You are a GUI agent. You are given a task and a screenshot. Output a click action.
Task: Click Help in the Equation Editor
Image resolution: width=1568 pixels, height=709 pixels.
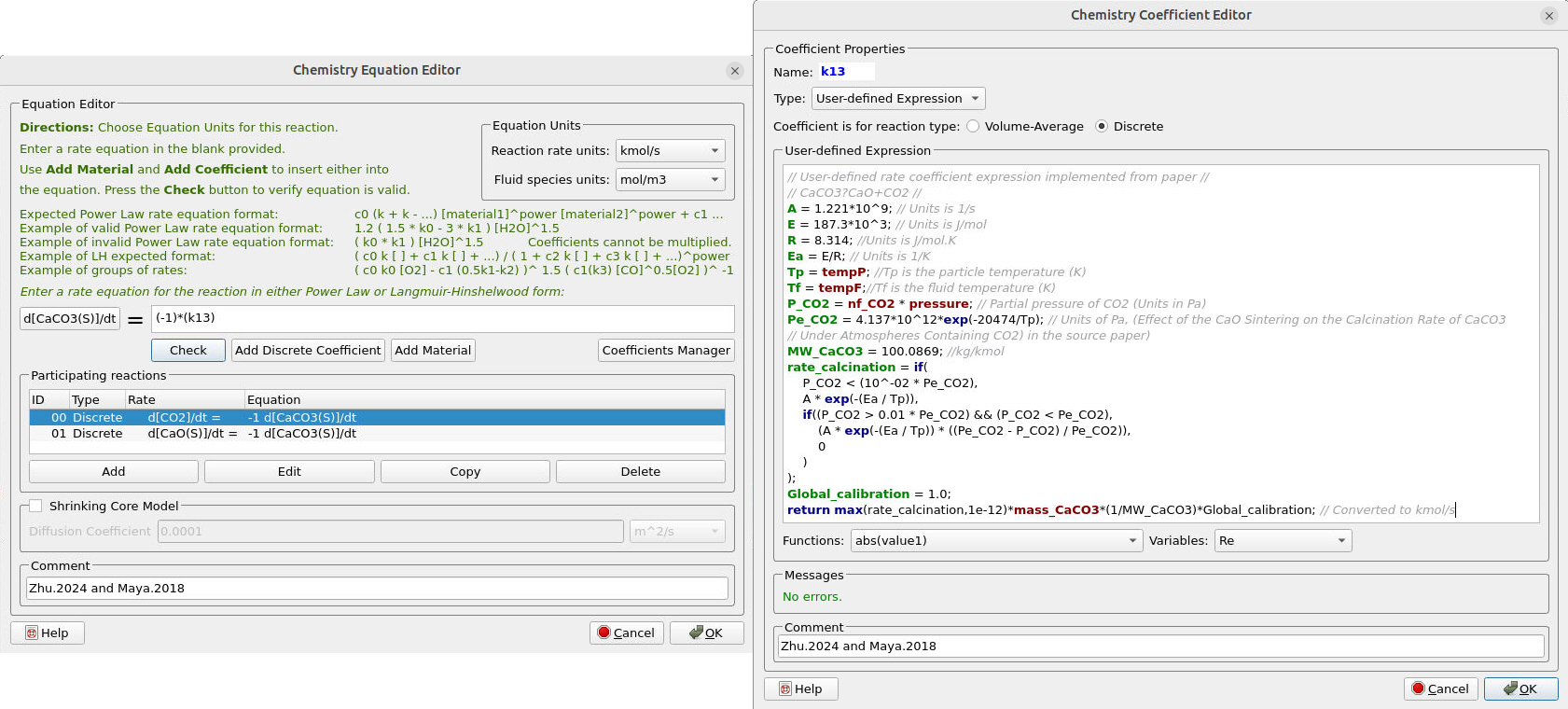pos(47,633)
